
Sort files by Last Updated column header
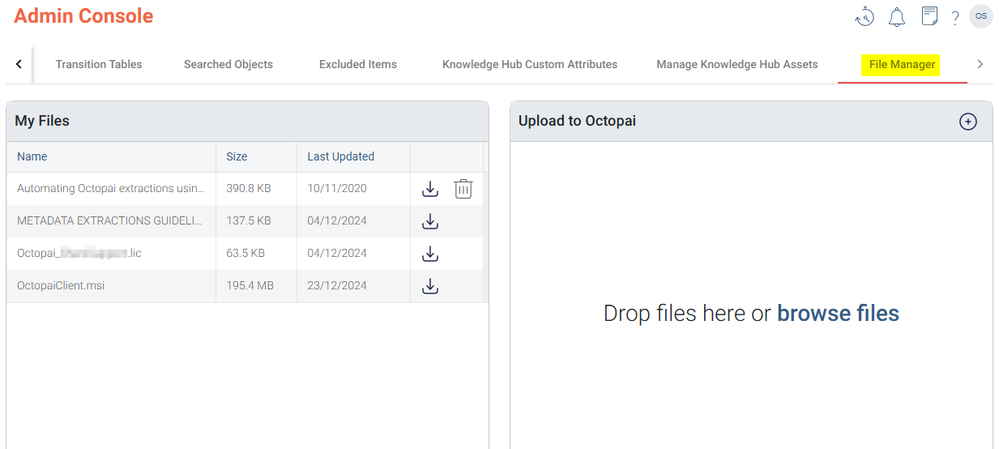(341, 157)
